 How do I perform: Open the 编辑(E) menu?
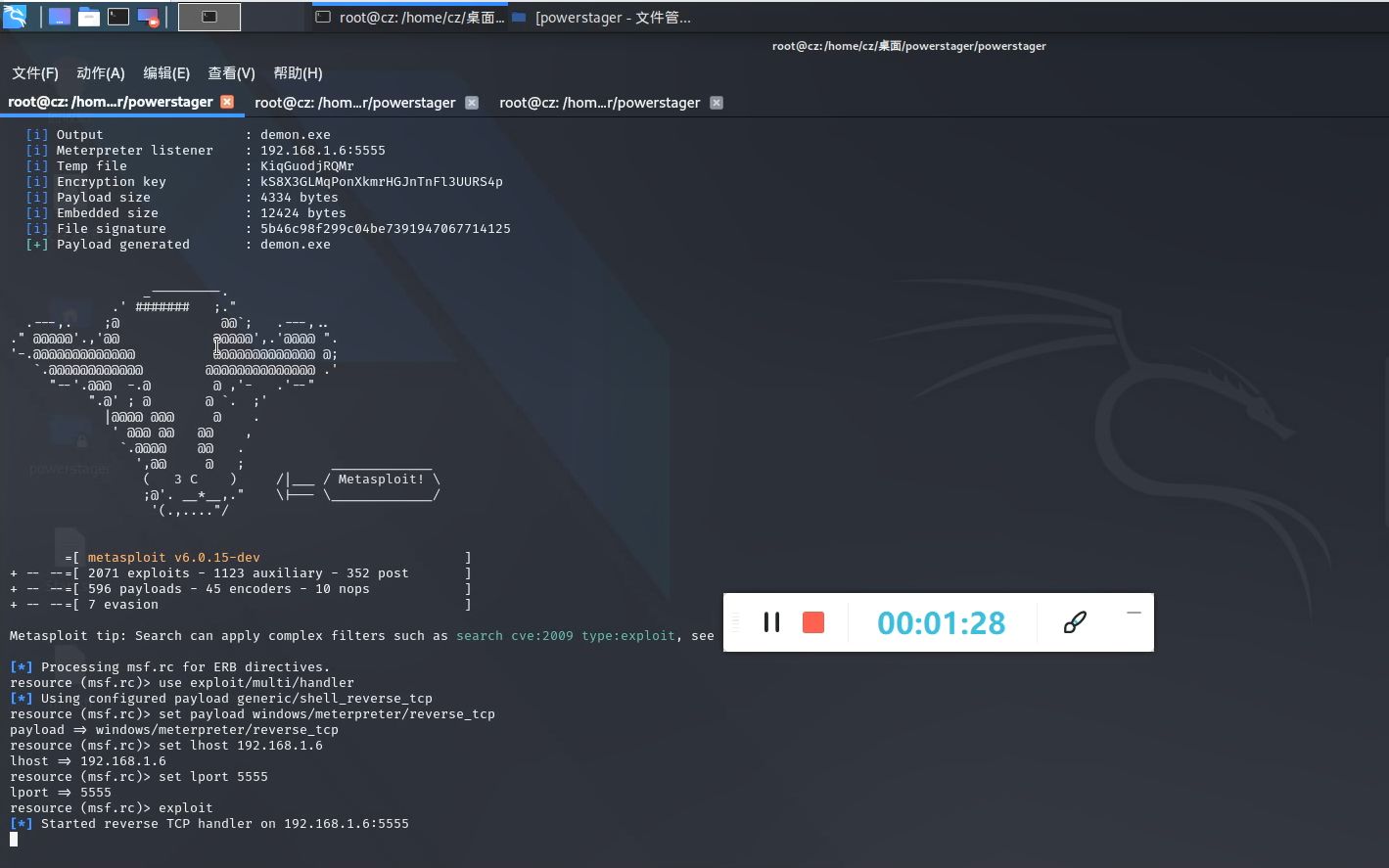(166, 73)
